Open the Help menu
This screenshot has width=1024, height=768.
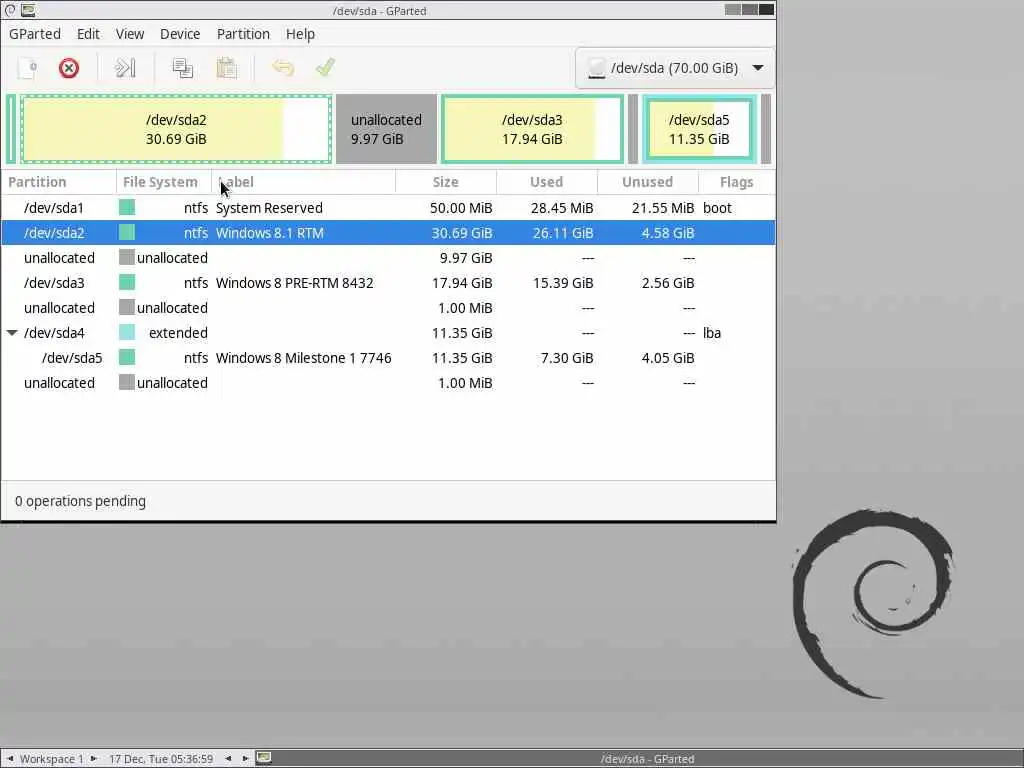click(300, 34)
